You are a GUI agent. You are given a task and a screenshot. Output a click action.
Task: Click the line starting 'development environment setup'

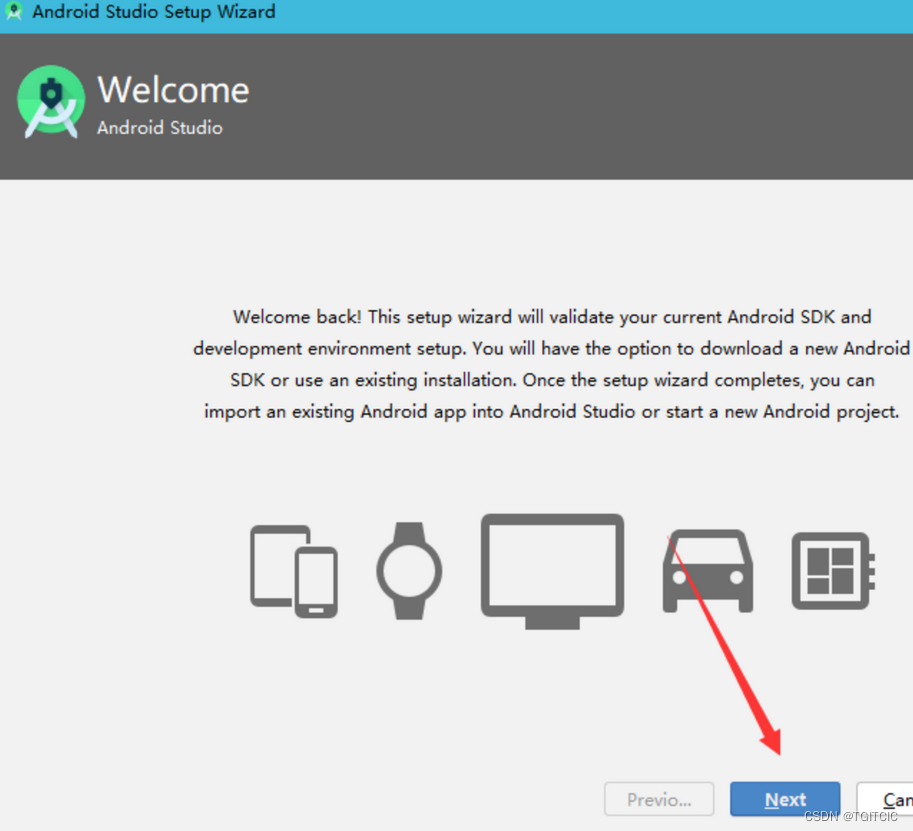(x=551, y=348)
